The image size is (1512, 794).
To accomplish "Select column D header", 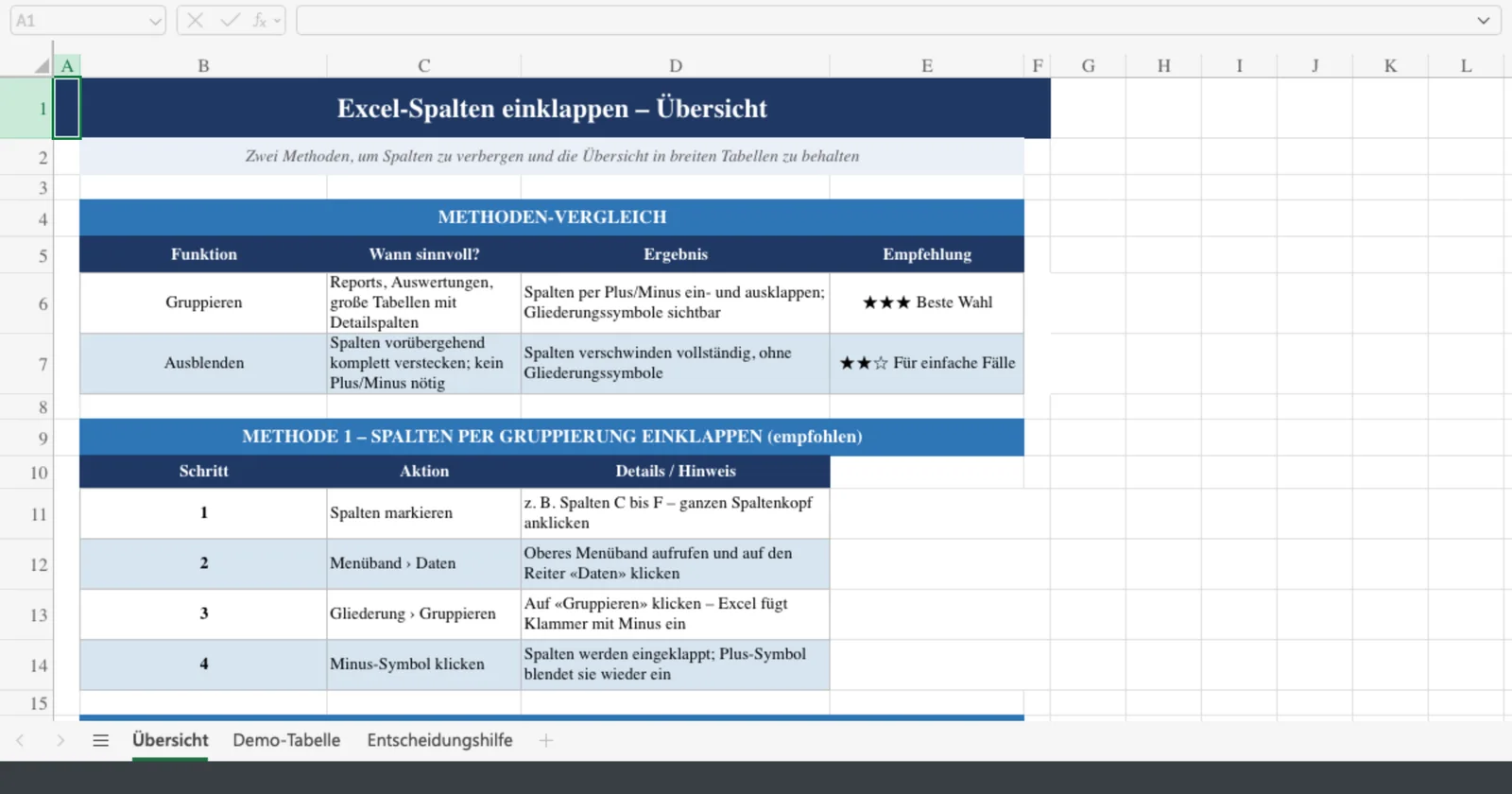I will point(676,65).
